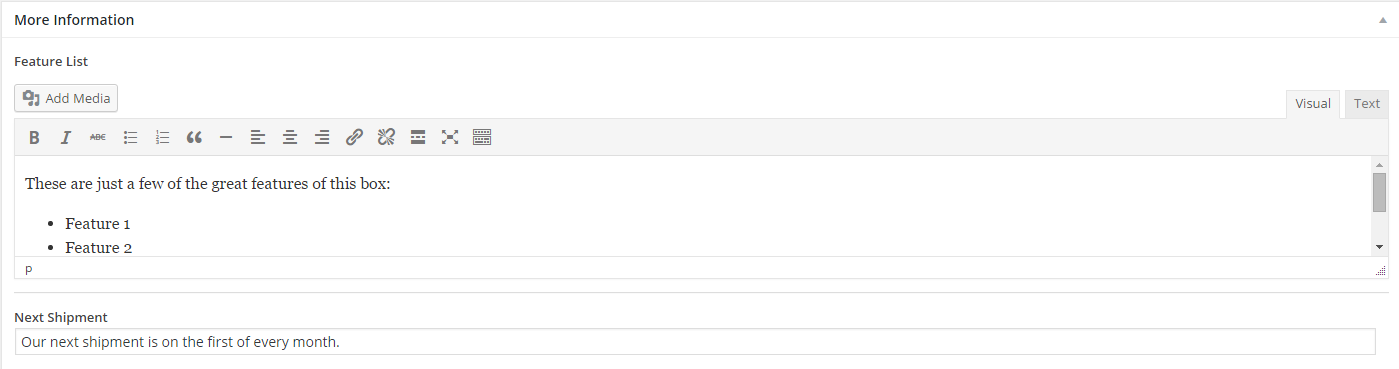This screenshot has height=369, width=1399.
Task: Insert a link with the chain icon
Action: click(x=354, y=138)
